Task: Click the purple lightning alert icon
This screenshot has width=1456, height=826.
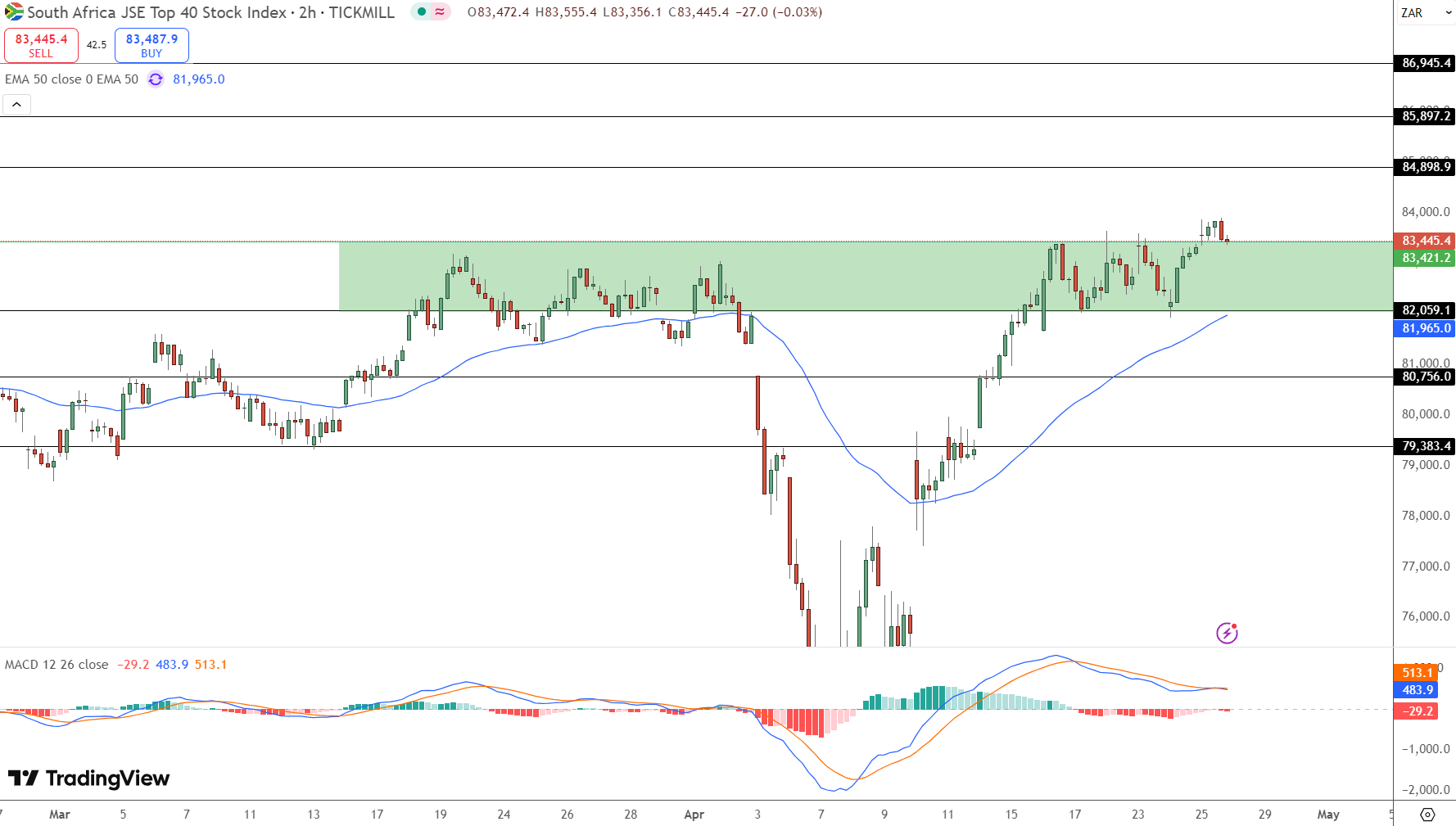Action: [1227, 633]
